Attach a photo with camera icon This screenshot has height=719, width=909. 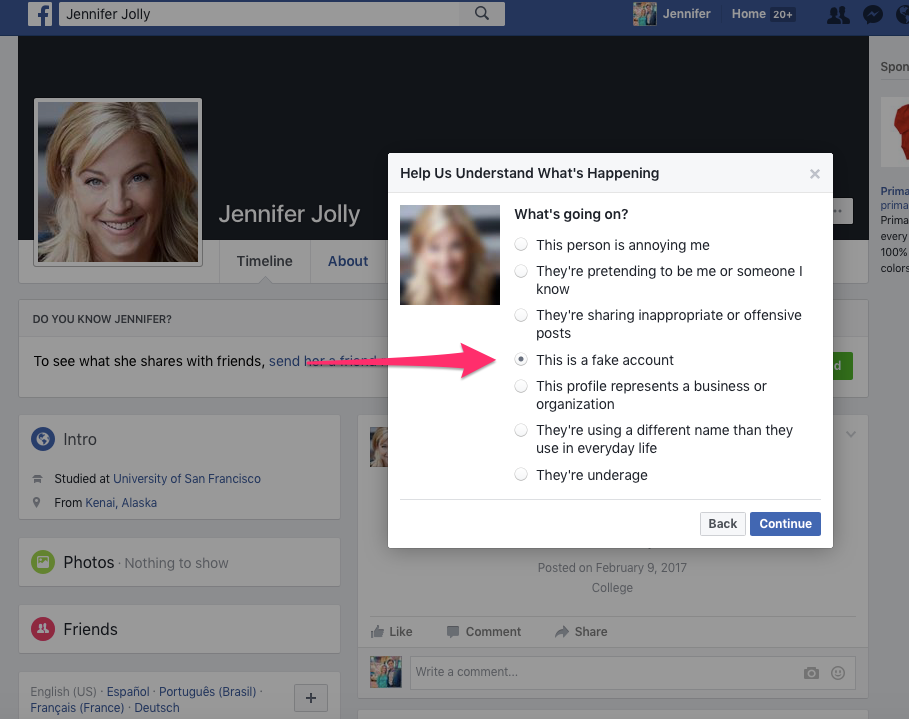[811, 673]
